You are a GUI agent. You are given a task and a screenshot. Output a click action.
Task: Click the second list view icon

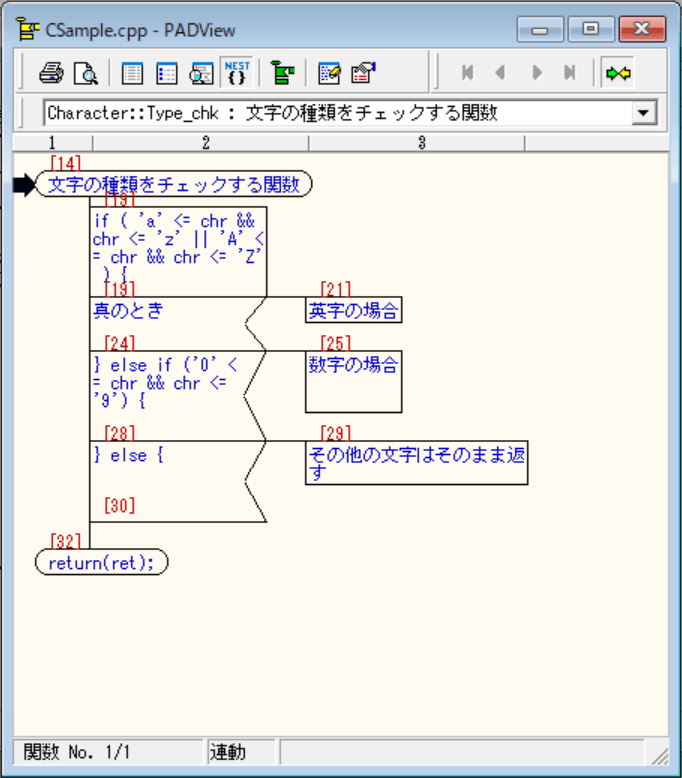[x=166, y=73]
